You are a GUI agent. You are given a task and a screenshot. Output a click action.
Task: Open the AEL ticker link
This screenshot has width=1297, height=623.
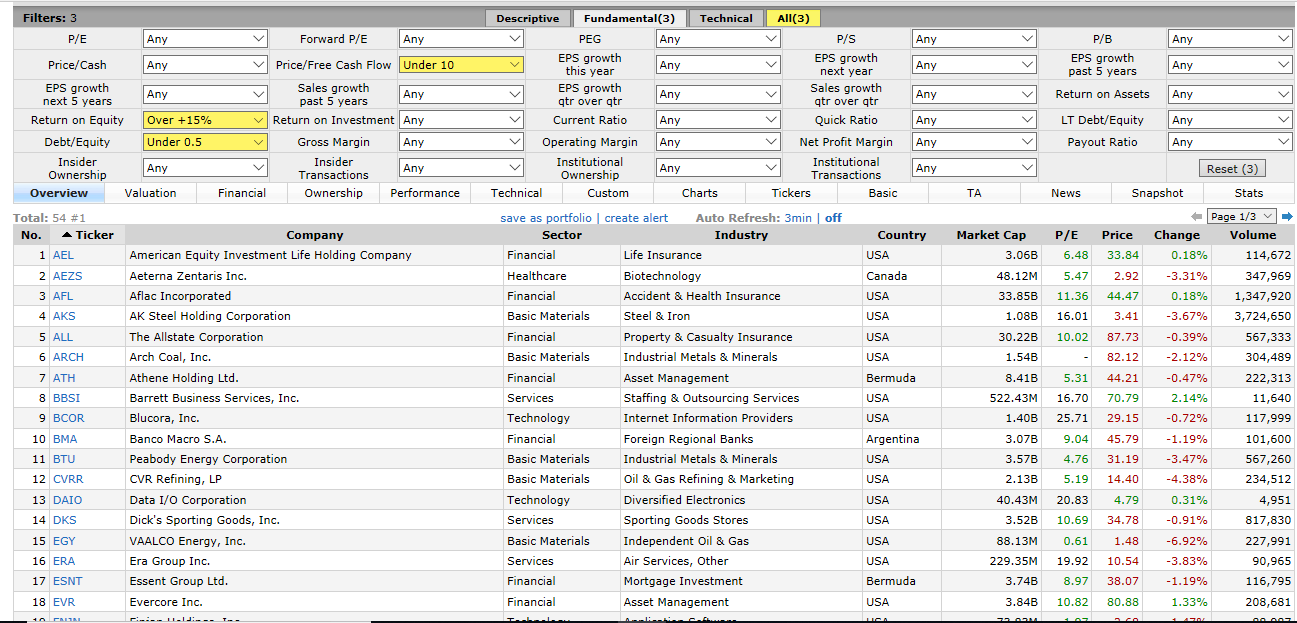pos(63,255)
